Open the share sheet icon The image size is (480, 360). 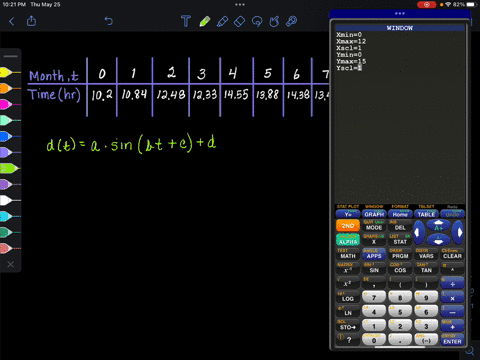coord(31,21)
